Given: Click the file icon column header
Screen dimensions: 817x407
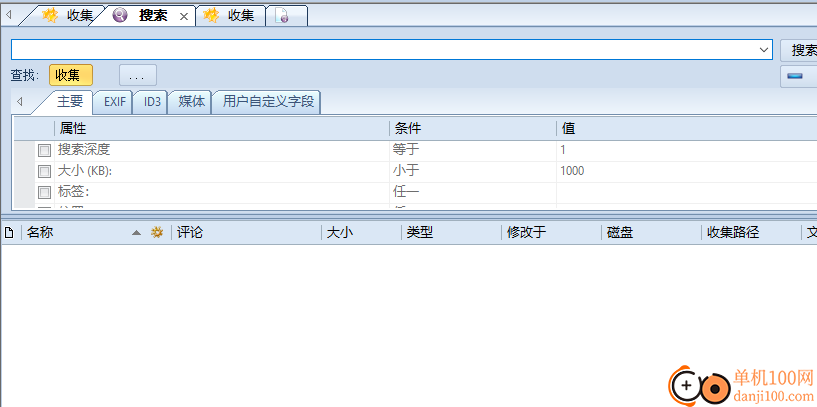Looking at the screenshot, I should click(9, 233).
